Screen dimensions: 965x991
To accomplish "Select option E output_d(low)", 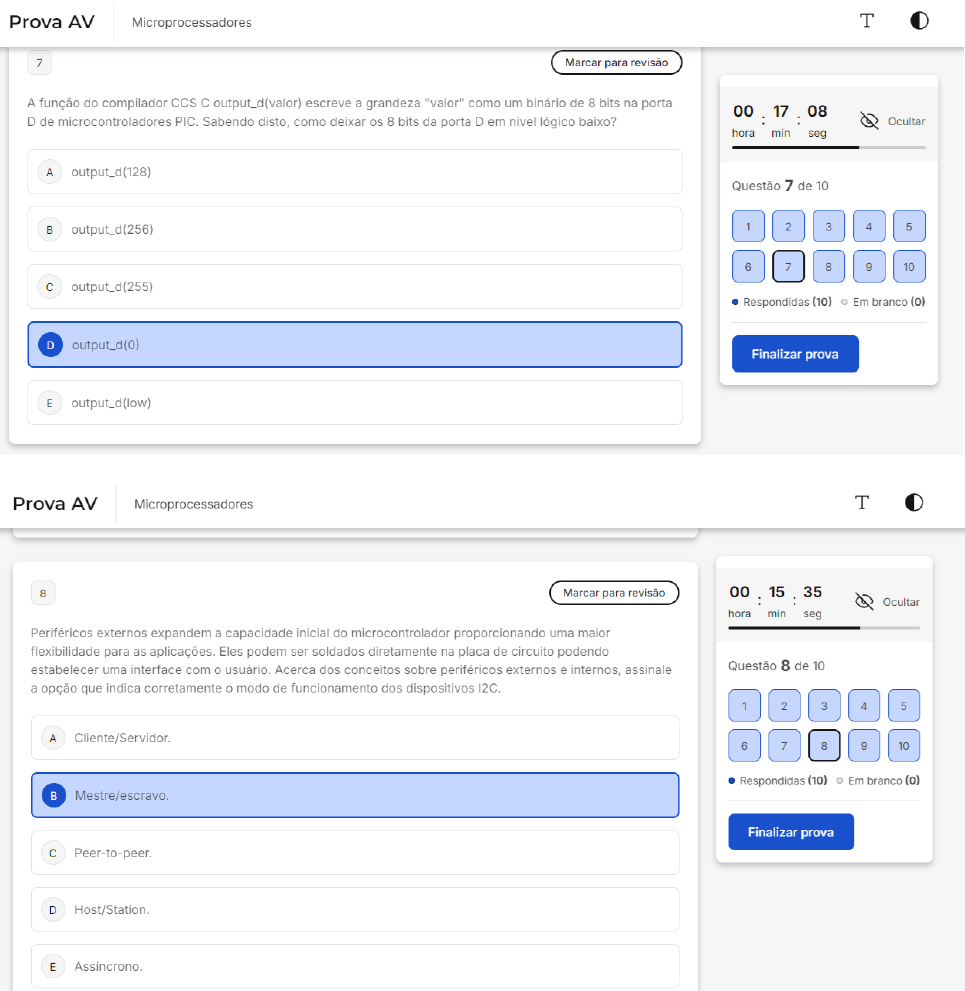I will point(355,403).
